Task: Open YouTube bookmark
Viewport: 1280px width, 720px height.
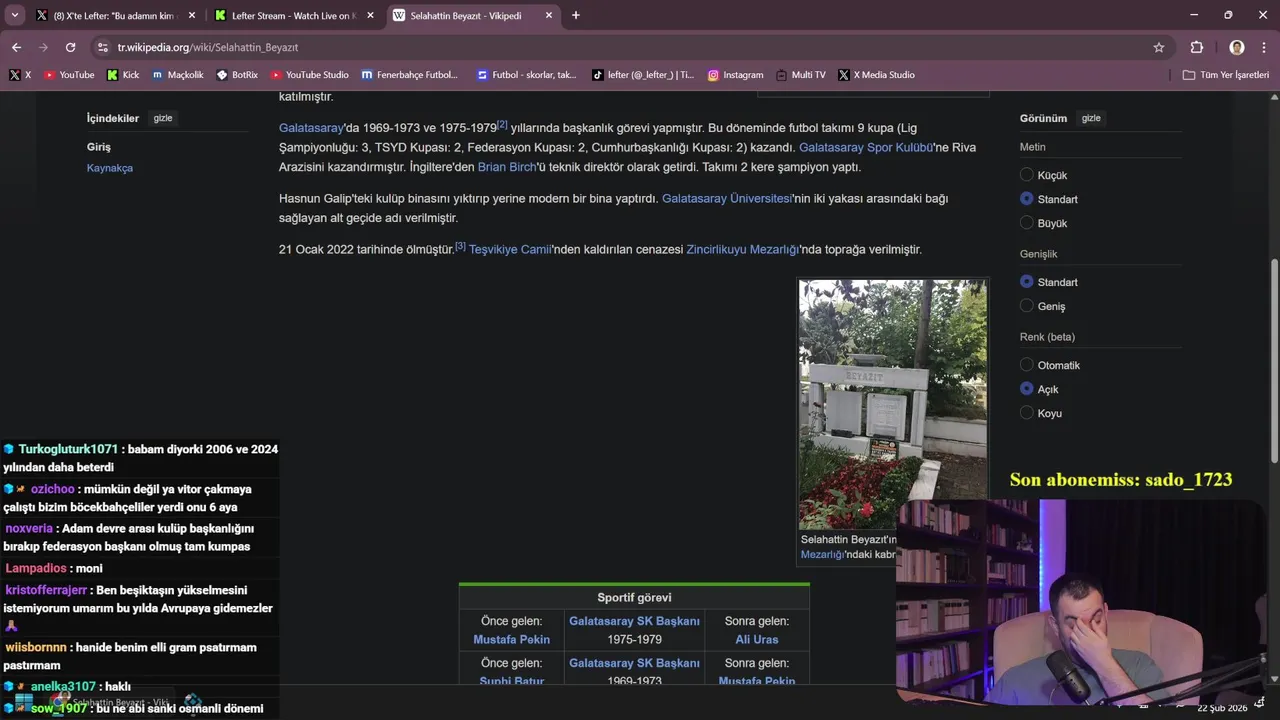Action: 69,75
